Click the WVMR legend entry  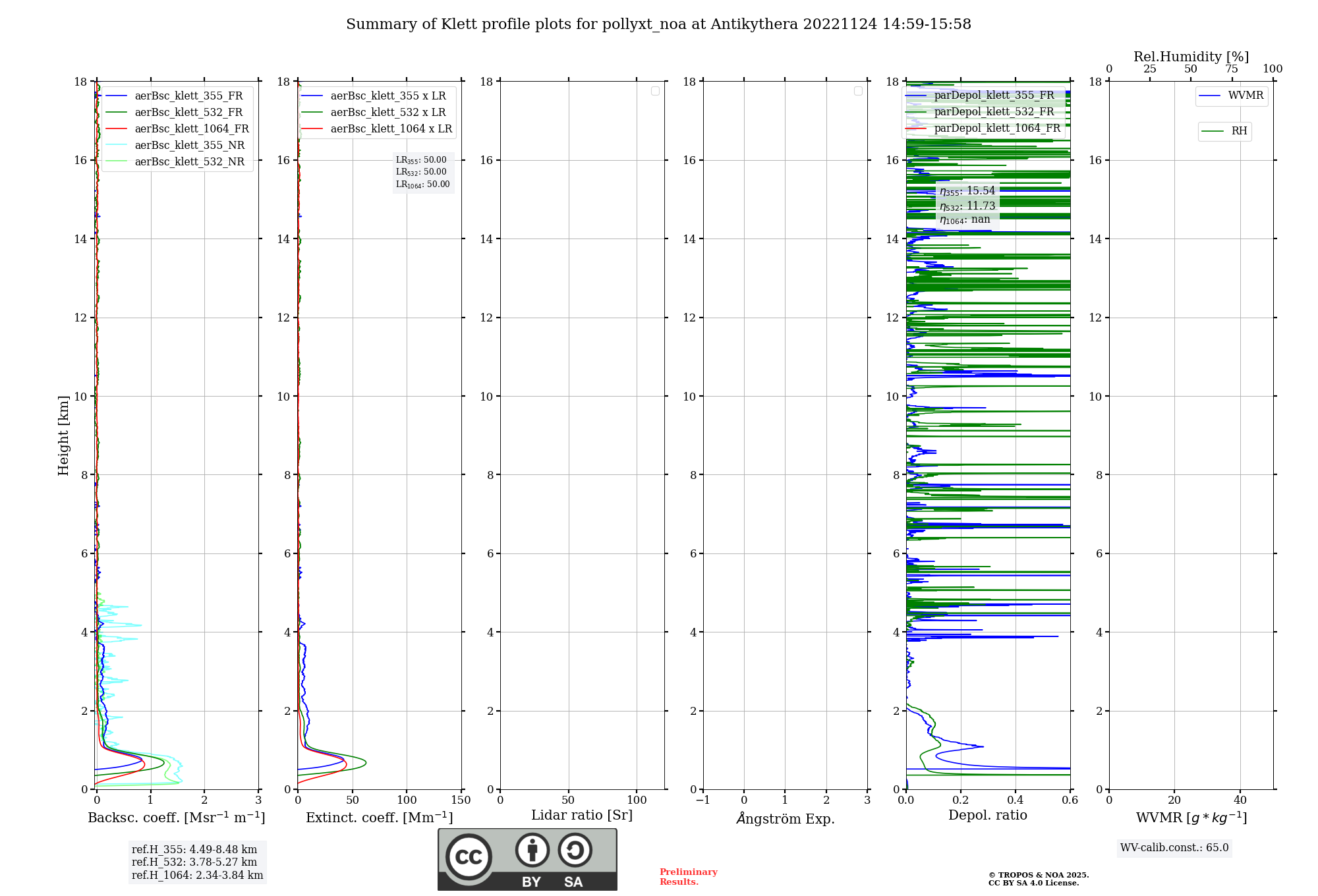tap(1231, 96)
